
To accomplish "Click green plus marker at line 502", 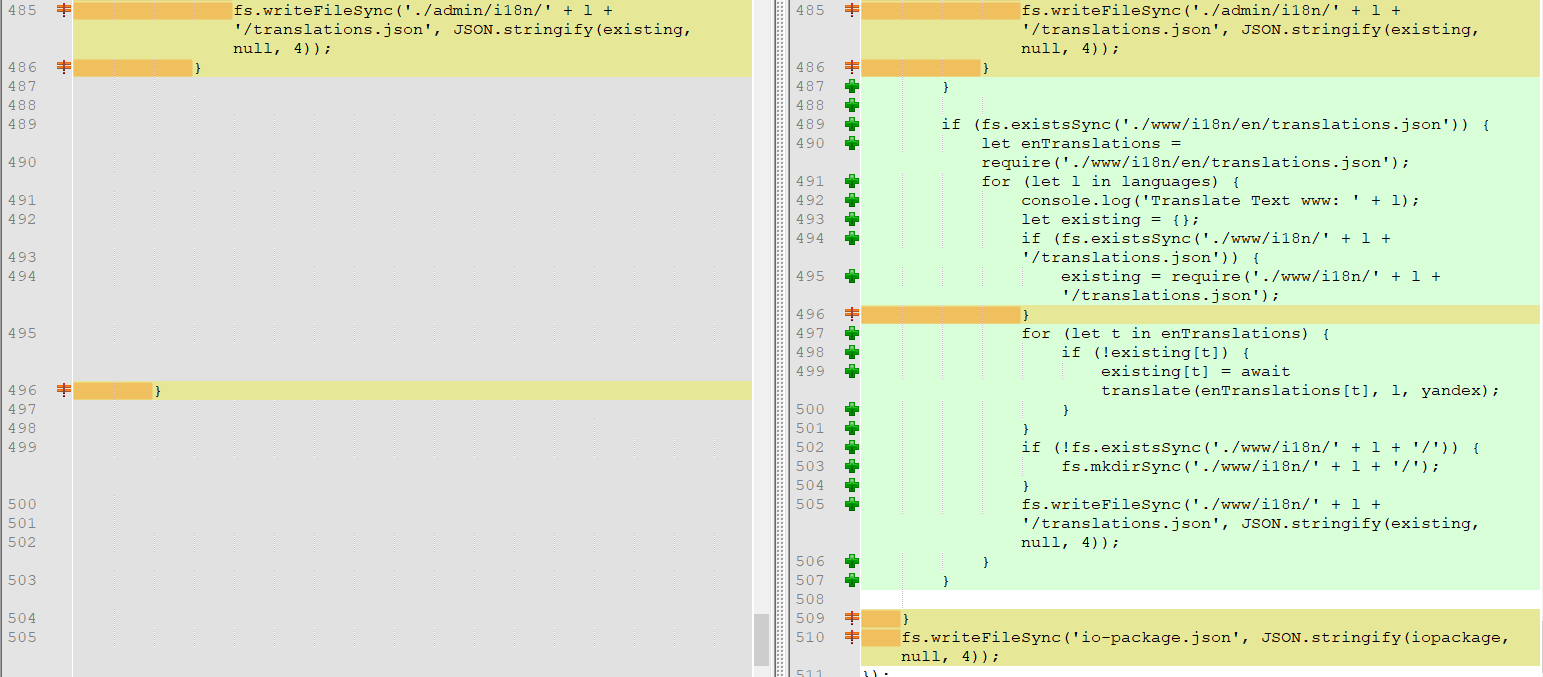I will pos(852,447).
